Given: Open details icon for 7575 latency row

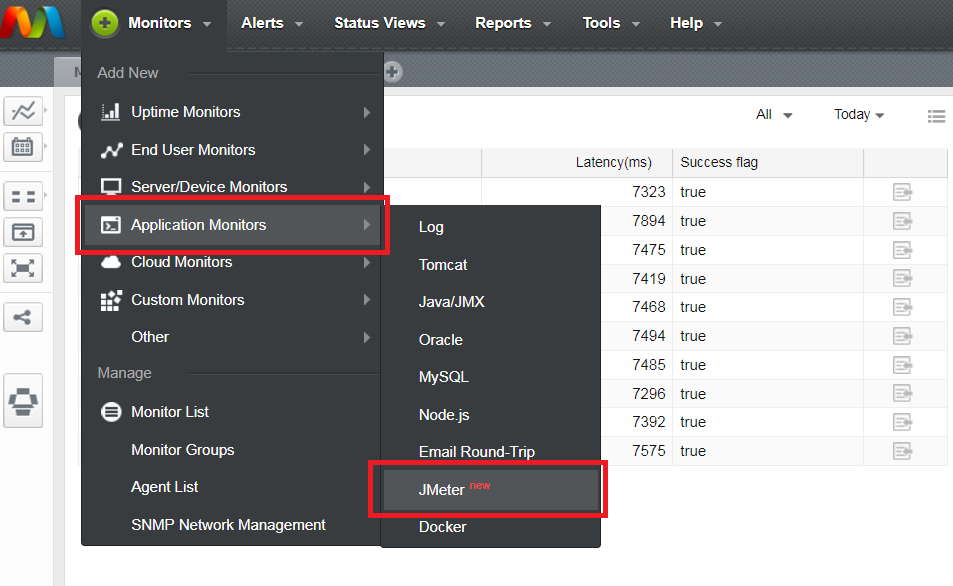Looking at the screenshot, I should (x=902, y=451).
